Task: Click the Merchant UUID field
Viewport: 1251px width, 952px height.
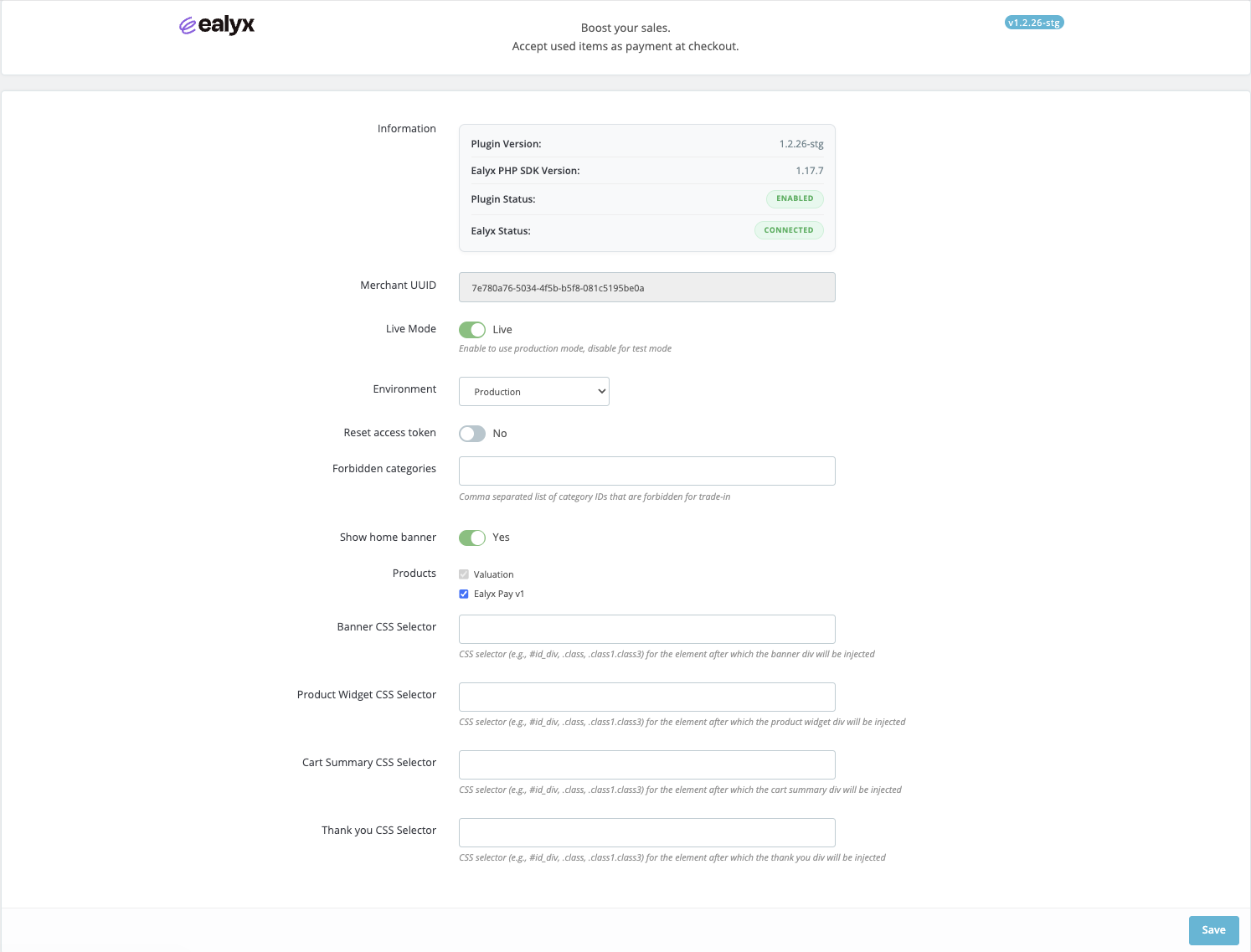Action: tap(646, 287)
